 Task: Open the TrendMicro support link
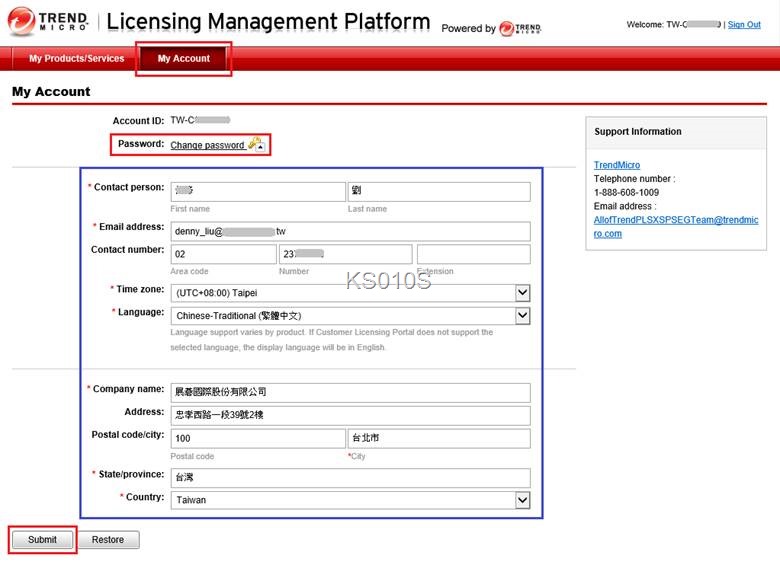coord(617,165)
